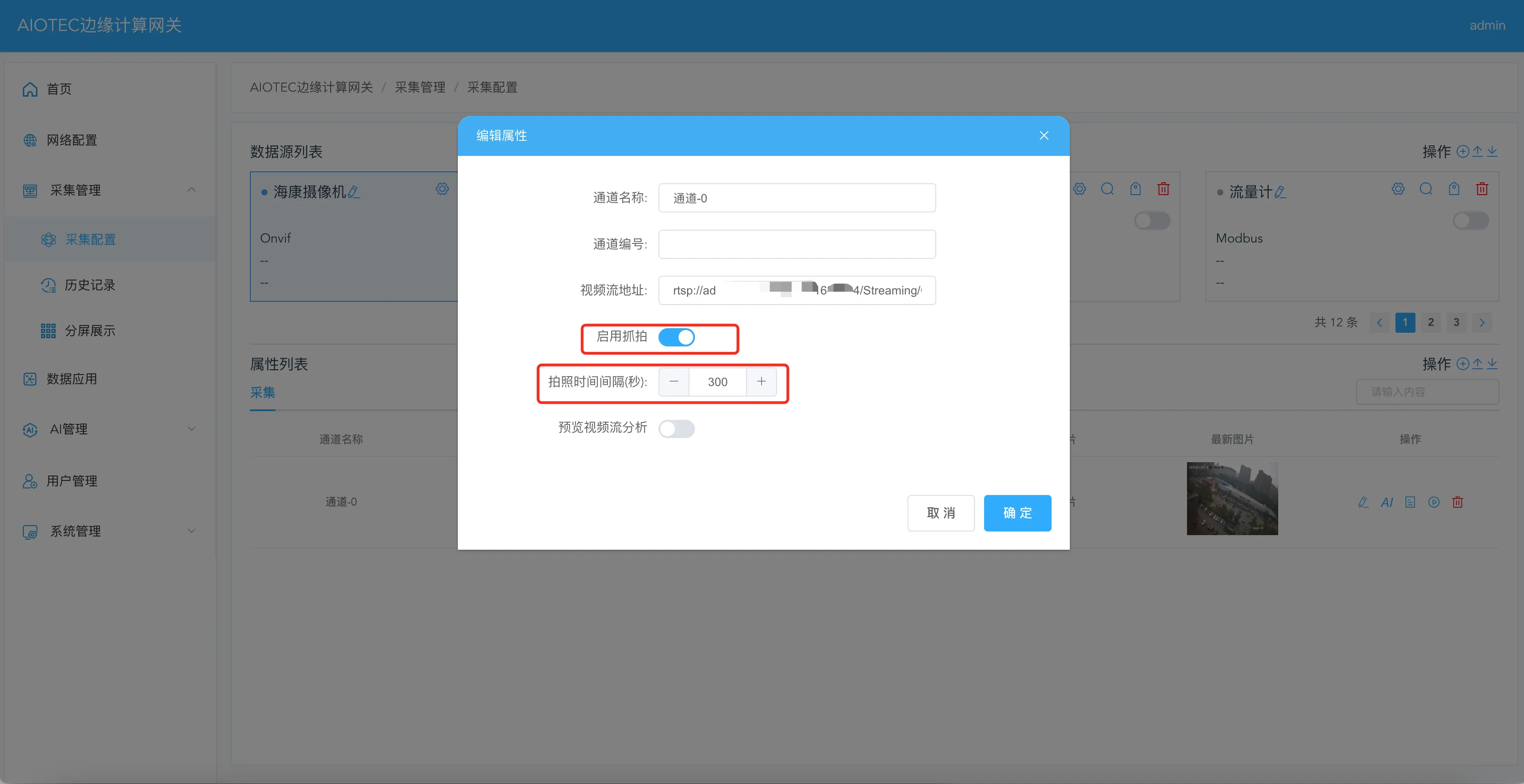Disable the 启用抓拍 switch
Image resolution: width=1524 pixels, height=784 pixels.
[676, 337]
